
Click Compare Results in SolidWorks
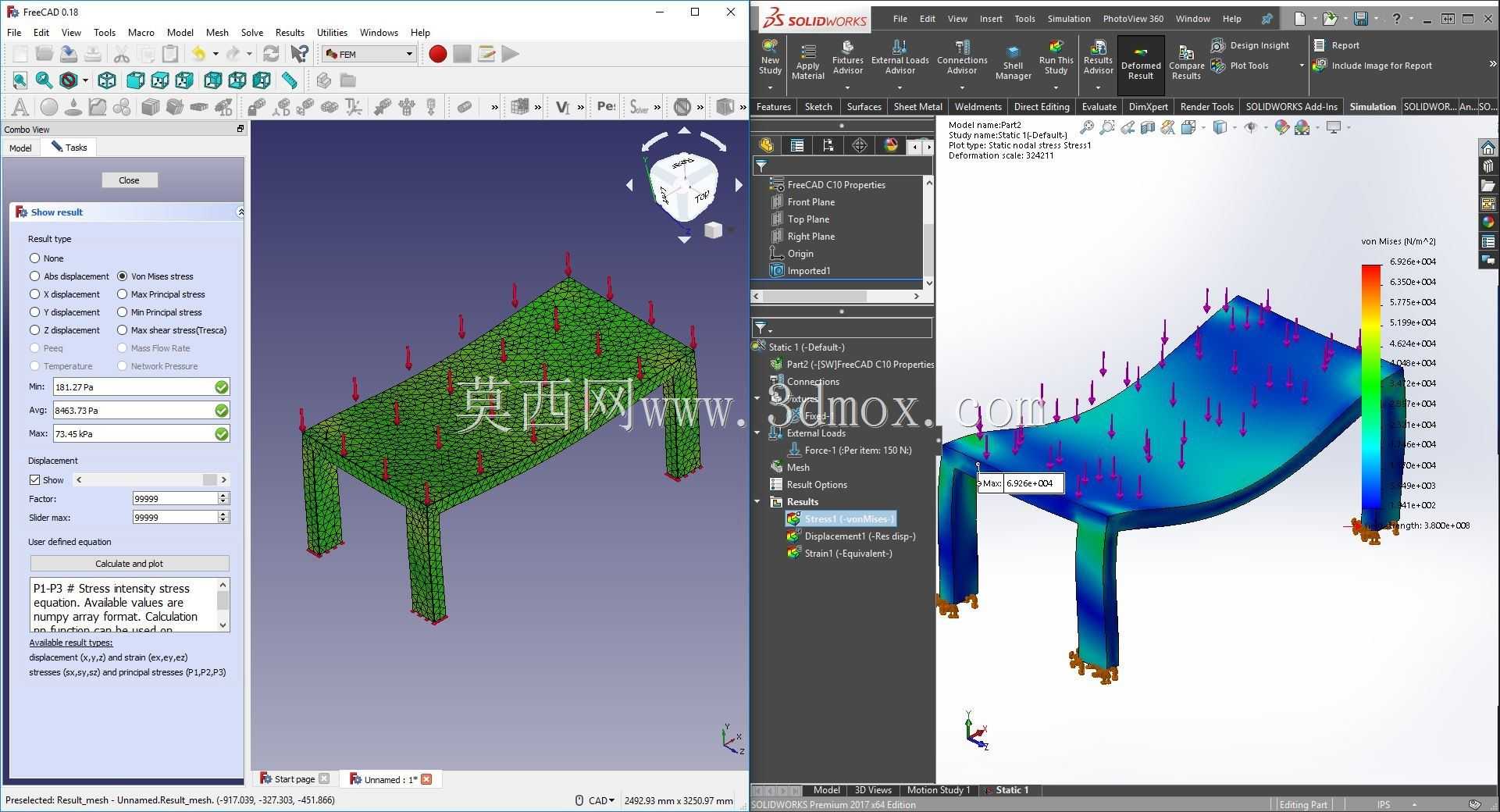pyautogui.click(x=1186, y=62)
